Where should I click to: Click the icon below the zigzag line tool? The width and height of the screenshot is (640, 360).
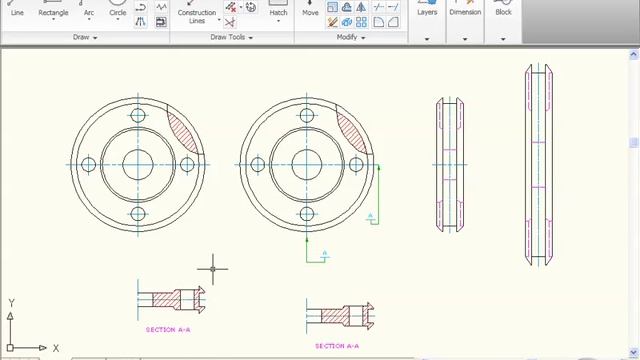click(162, 22)
